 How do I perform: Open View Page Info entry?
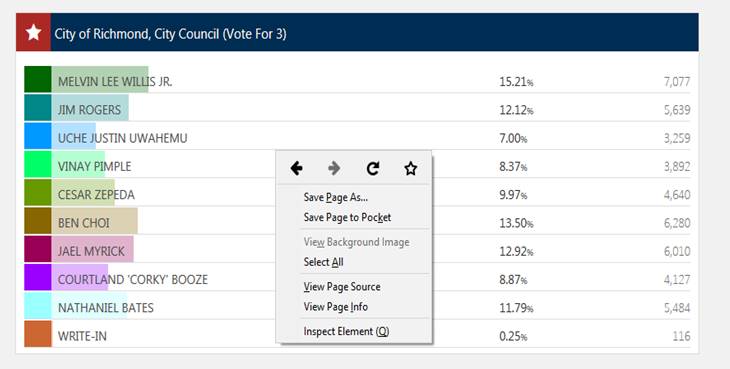pyautogui.click(x=336, y=307)
